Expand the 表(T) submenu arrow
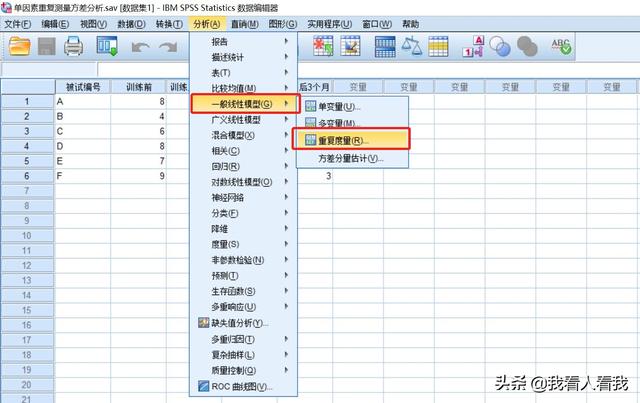Screen dimensions: 640x403 click(x=286, y=72)
